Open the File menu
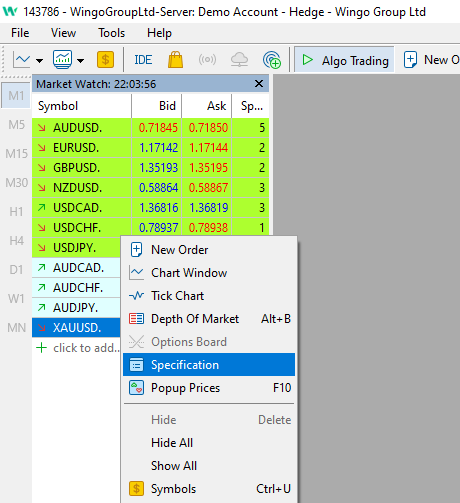Screen dimensions: 460x503 pyautogui.click(x=20, y=33)
